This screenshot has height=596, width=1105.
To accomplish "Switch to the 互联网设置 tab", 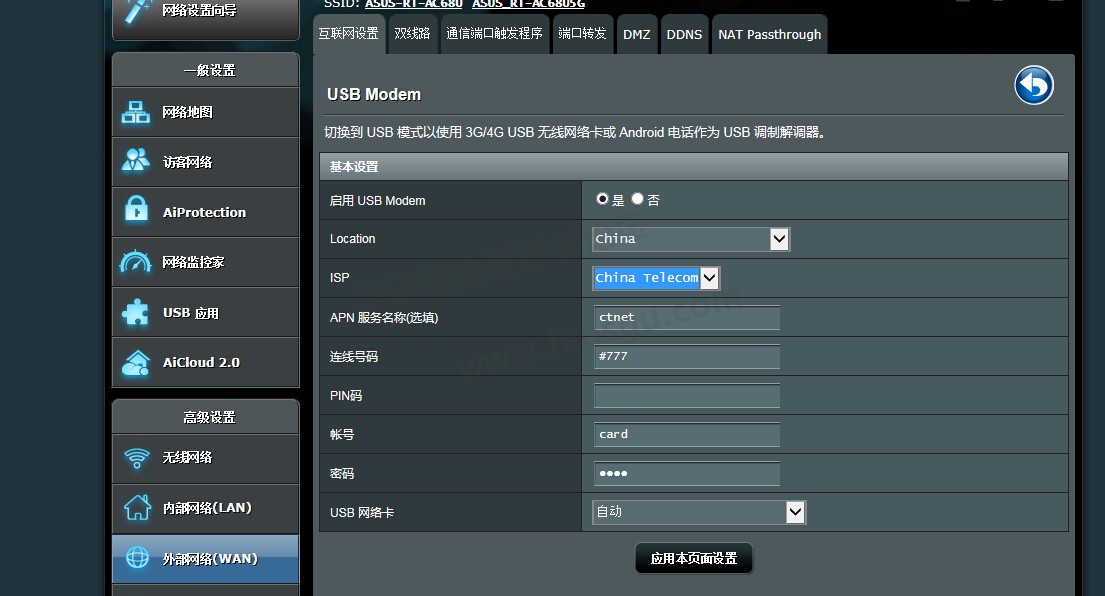I will [x=349, y=34].
